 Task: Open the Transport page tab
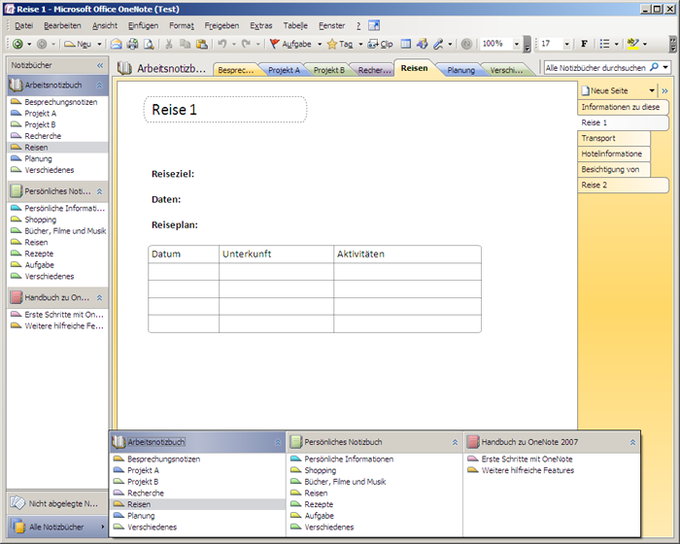click(614, 138)
